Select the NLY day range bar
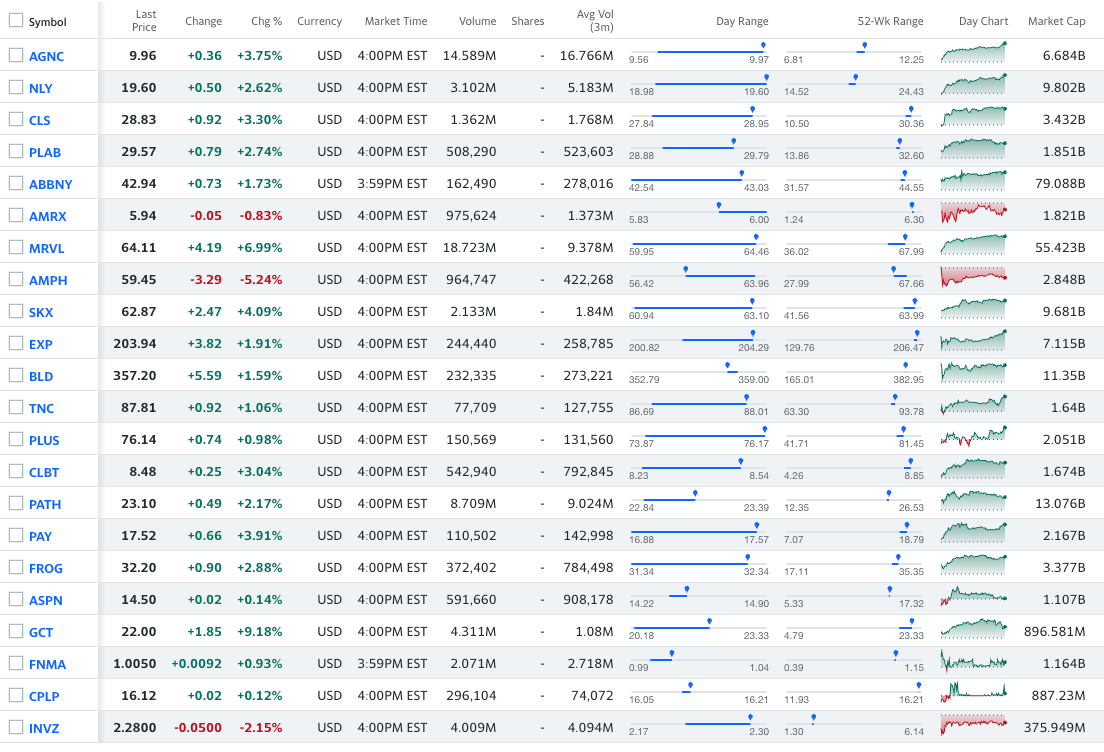1104x752 pixels. 698,84
